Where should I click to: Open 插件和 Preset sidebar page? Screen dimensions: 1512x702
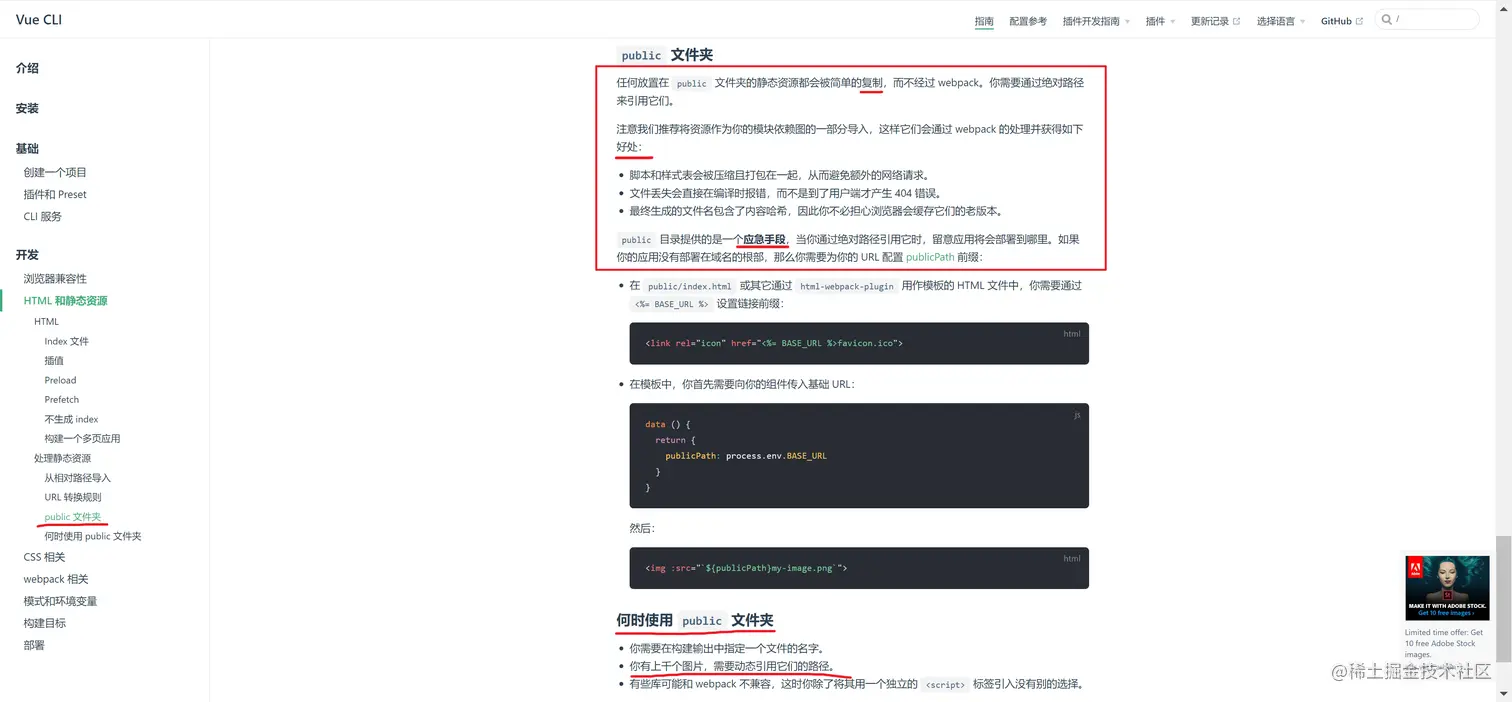pos(55,194)
